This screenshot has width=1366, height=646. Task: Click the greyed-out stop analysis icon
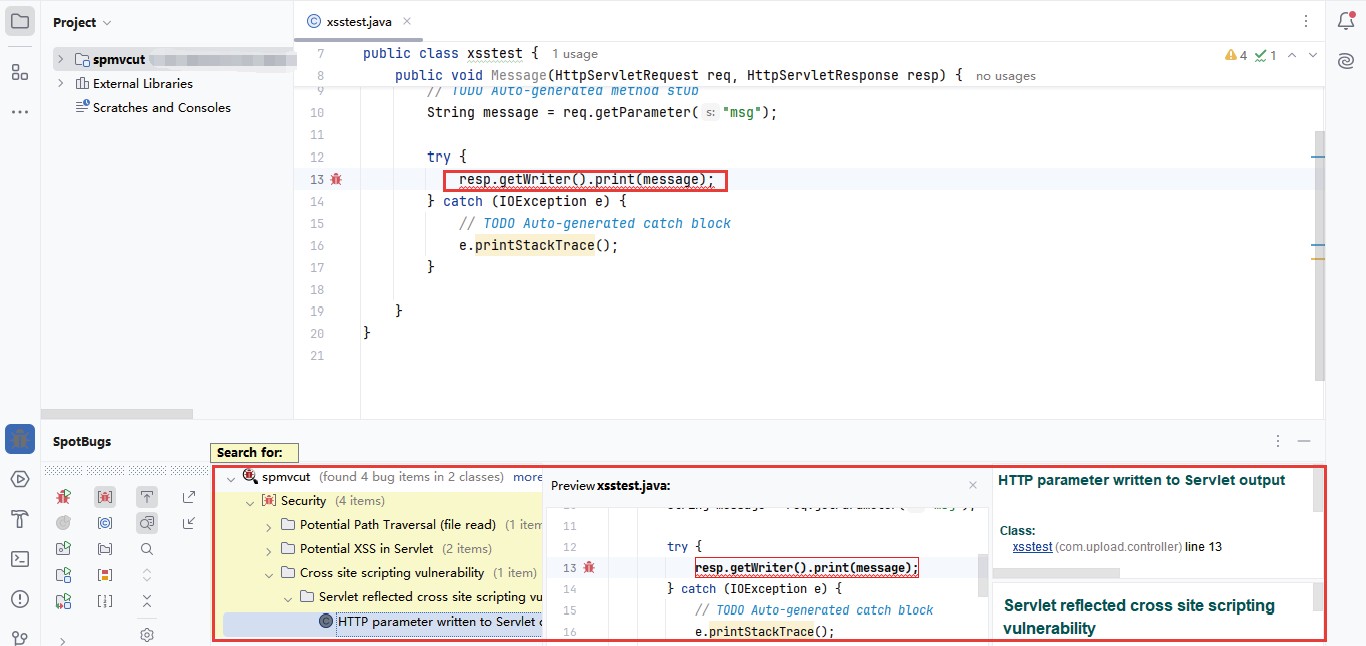click(63, 522)
